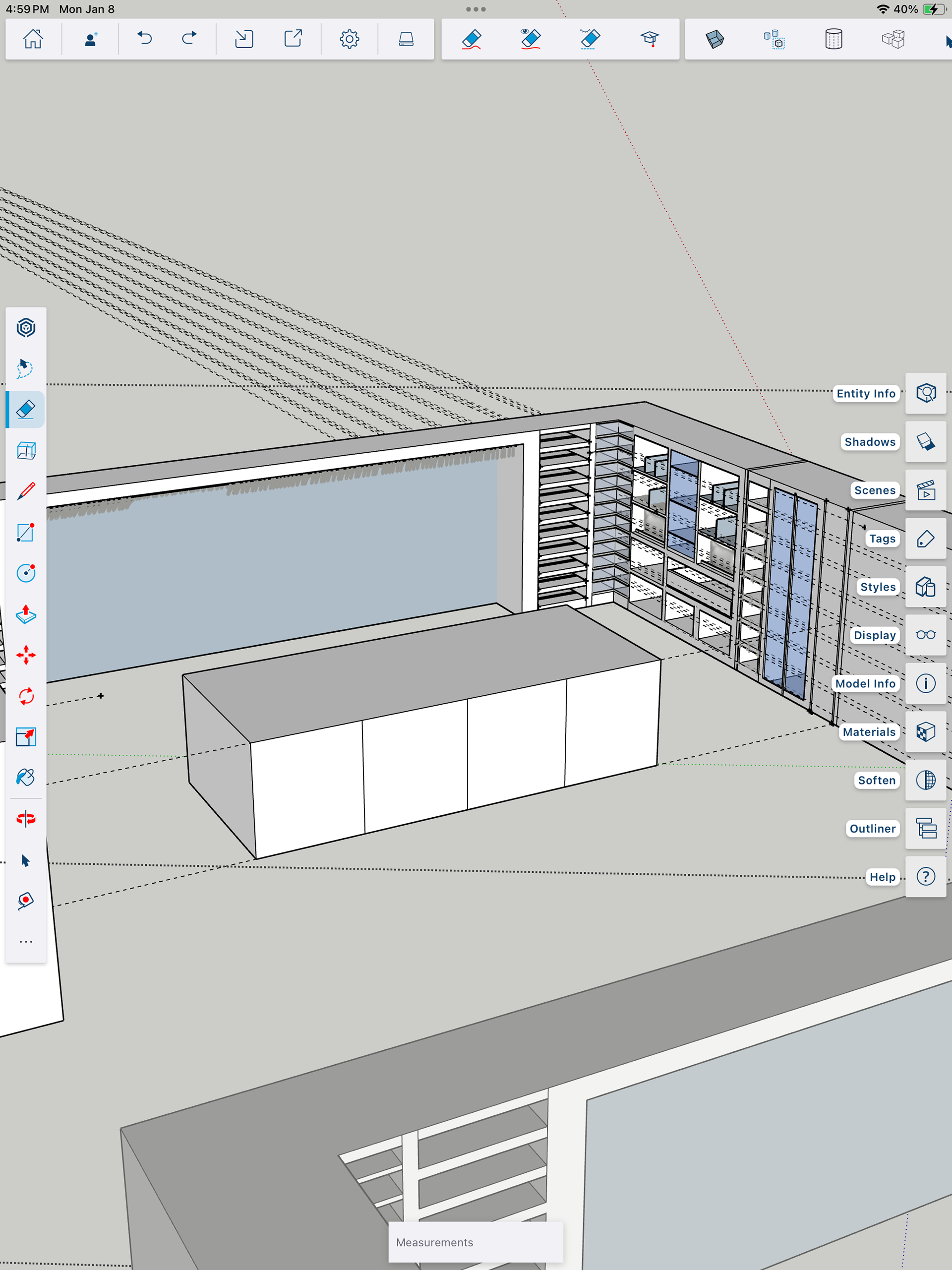
Task: Select the Orbit tool
Action: (x=26, y=819)
